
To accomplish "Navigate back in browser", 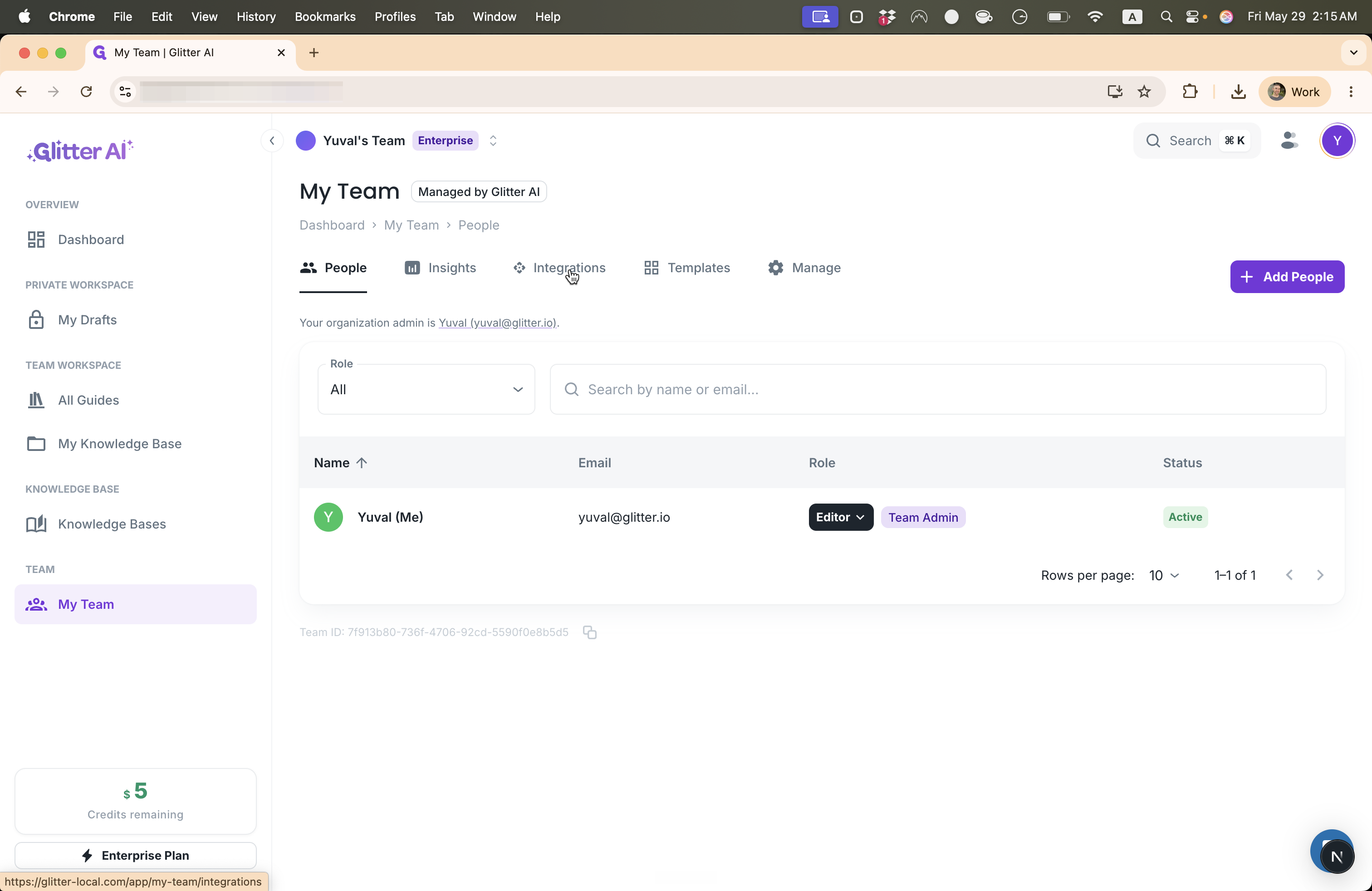I will [x=21, y=92].
